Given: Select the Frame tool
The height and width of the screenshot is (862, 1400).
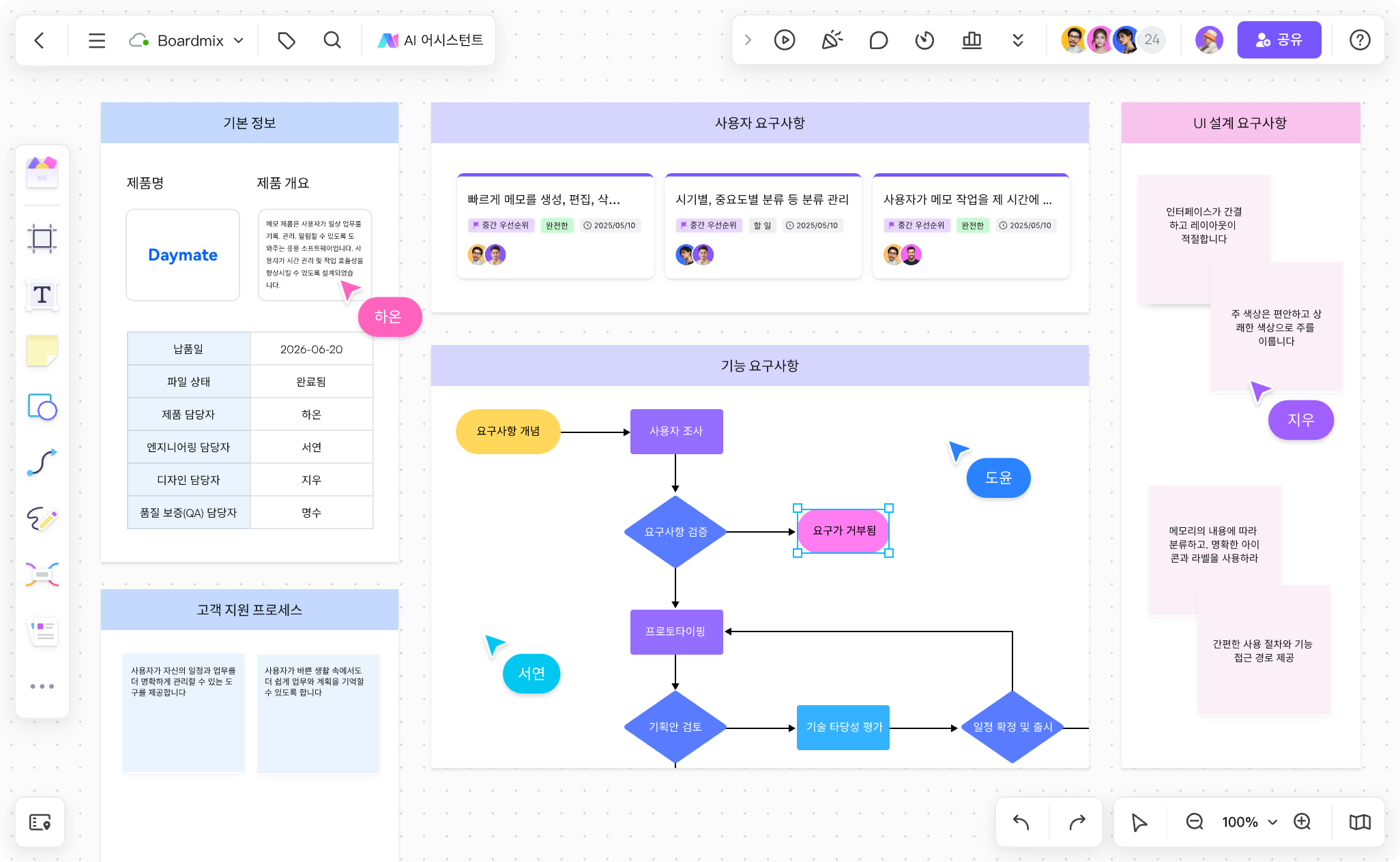Looking at the screenshot, I should tap(42, 239).
